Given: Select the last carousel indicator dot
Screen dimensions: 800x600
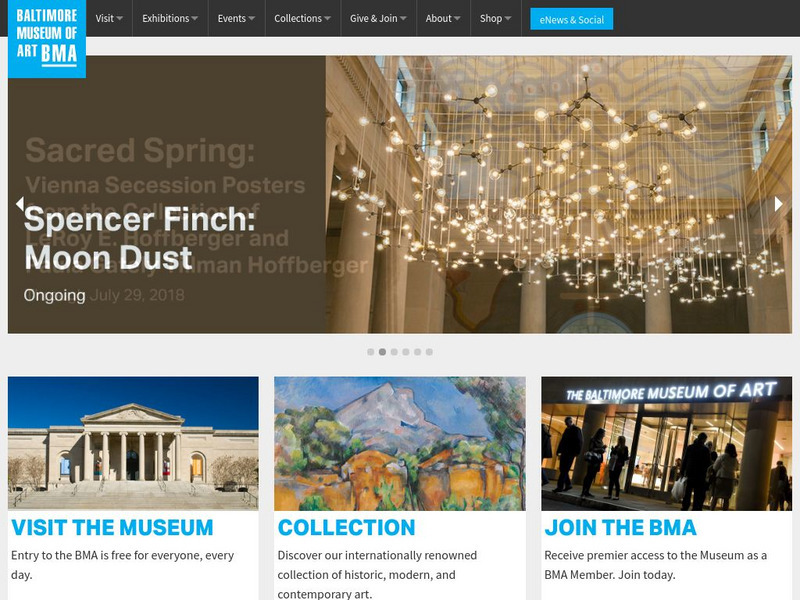Looking at the screenshot, I should coord(430,352).
